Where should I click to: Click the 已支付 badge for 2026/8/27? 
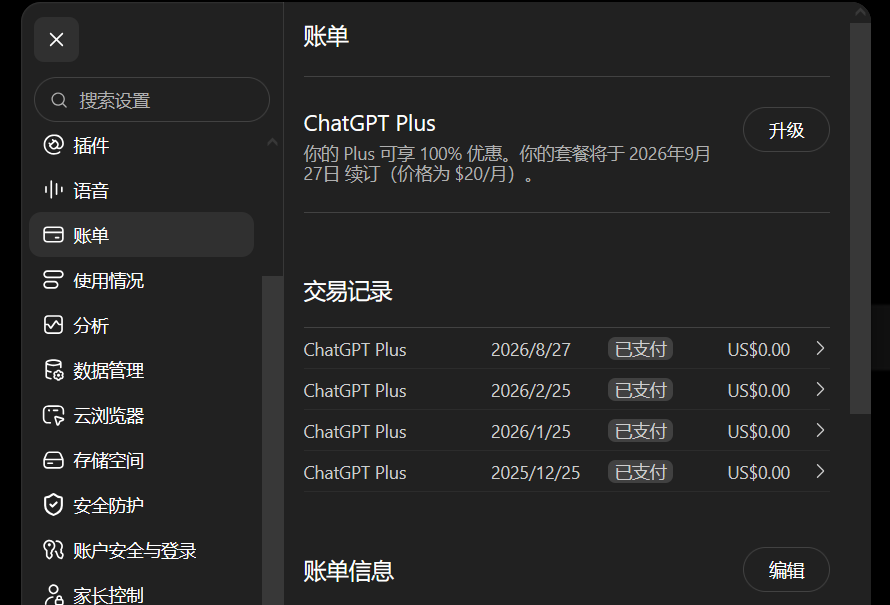640,348
